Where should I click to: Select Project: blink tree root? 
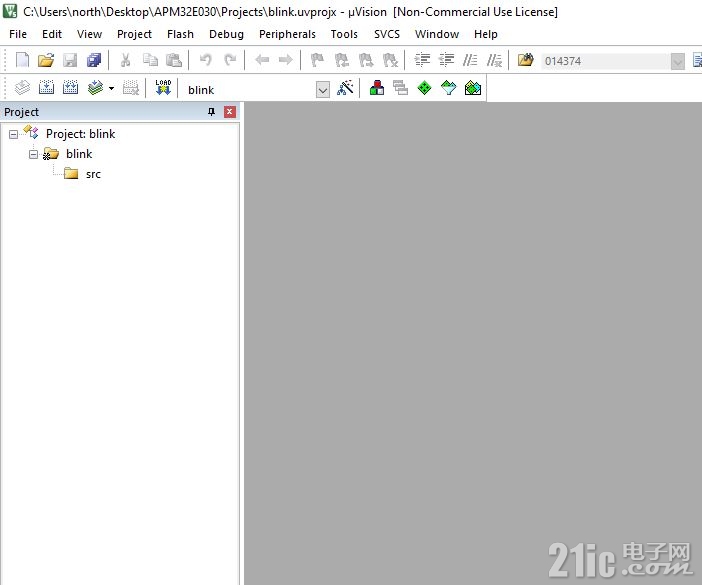pyautogui.click(x=81, y=134)
